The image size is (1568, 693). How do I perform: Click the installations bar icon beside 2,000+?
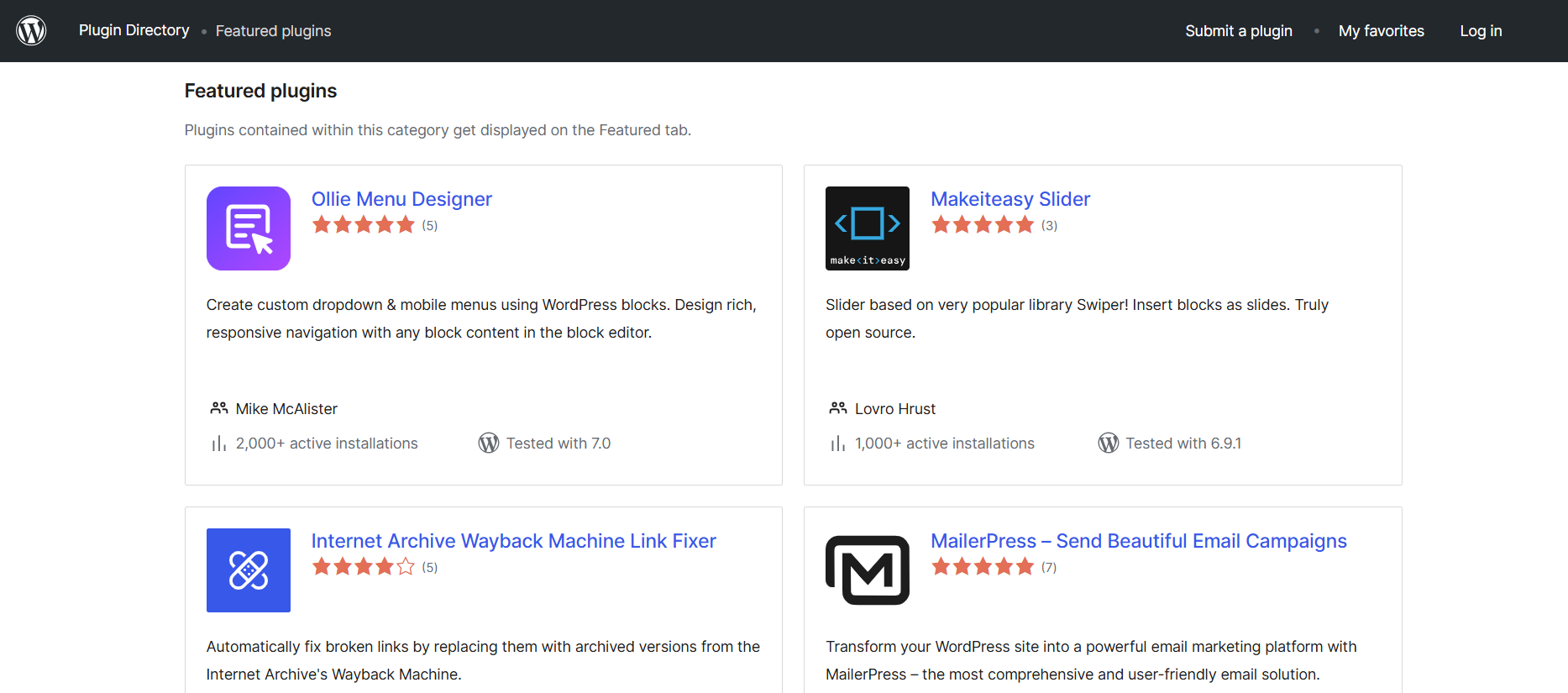click(218, 444)
